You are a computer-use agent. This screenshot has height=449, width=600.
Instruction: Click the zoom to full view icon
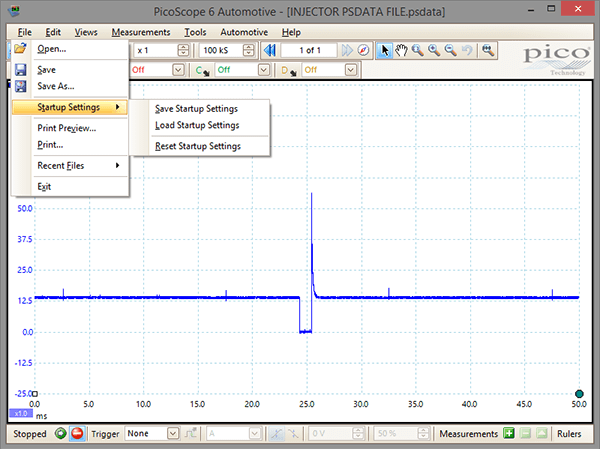[x=488, y=50]
